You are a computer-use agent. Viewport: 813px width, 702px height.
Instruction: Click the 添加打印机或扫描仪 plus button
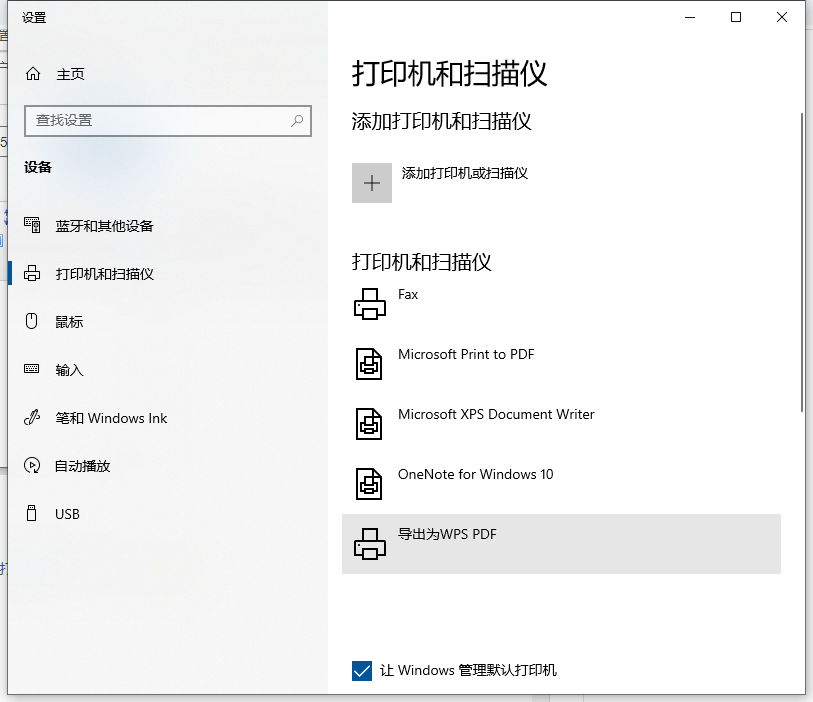click(371, 183)
